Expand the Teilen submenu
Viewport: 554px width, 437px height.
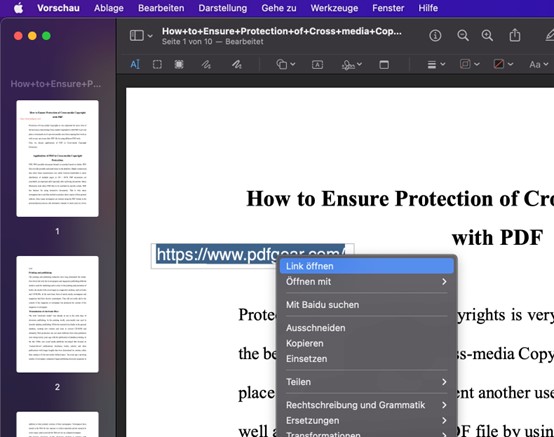(x=366, y=382)
